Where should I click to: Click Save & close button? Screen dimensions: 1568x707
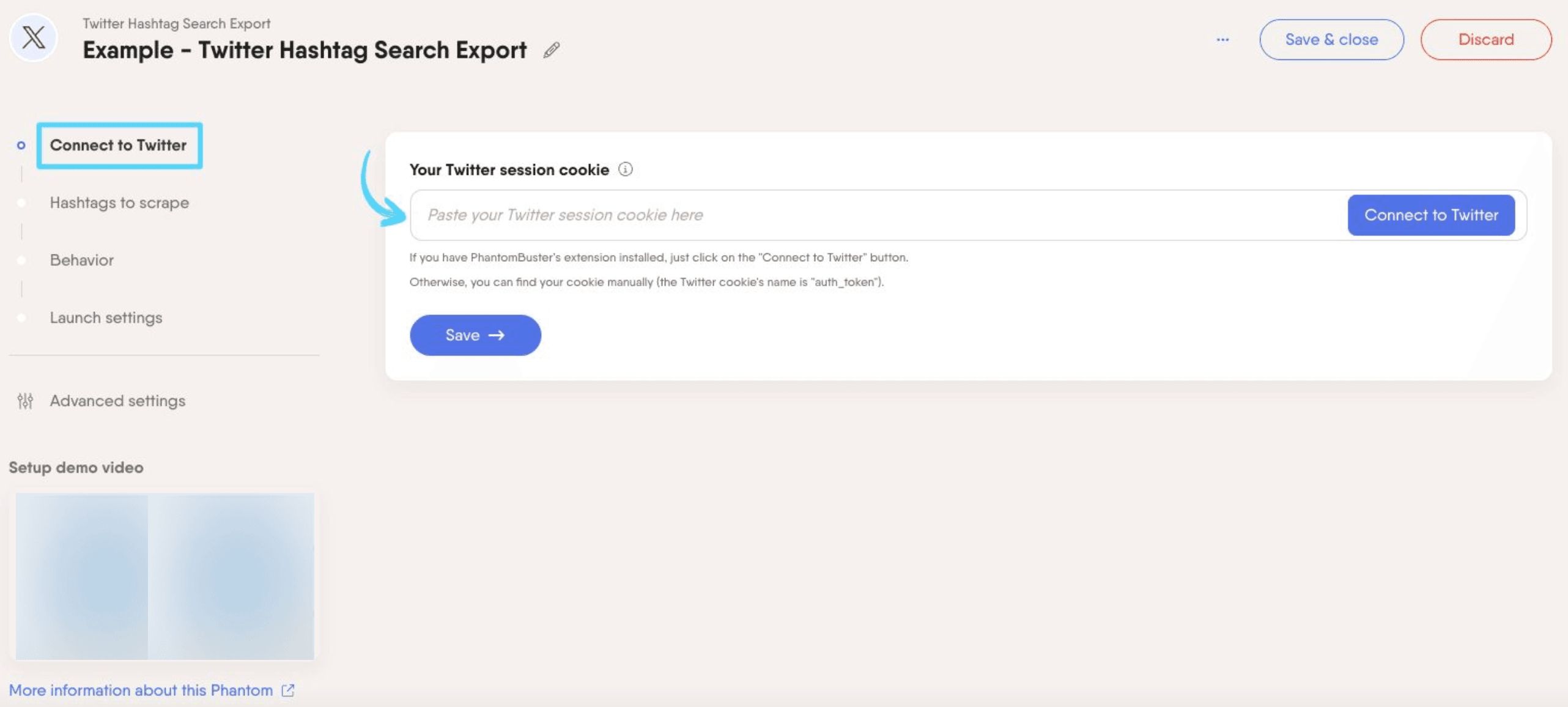coord(1331,40)
